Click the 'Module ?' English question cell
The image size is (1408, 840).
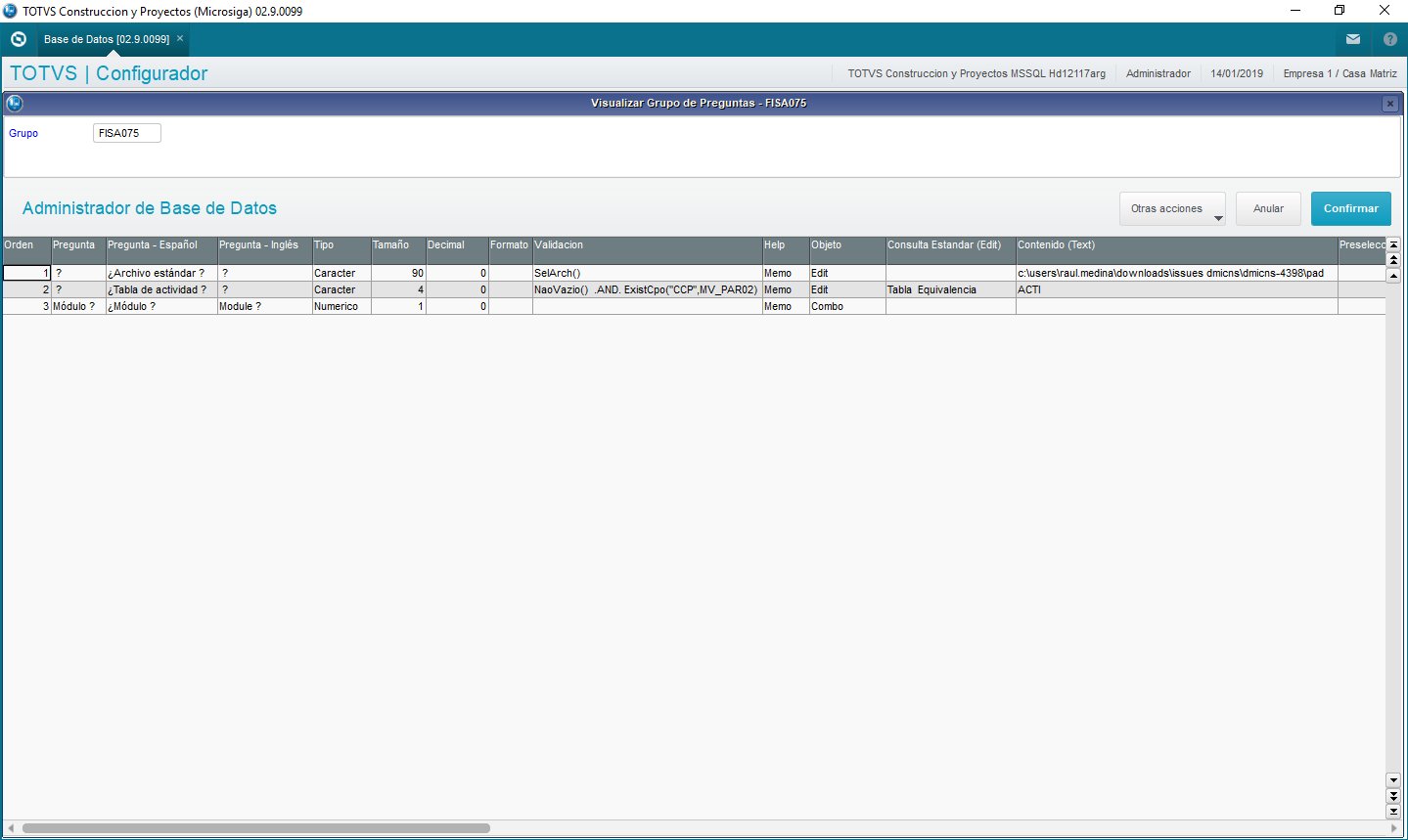coord(264,307)
